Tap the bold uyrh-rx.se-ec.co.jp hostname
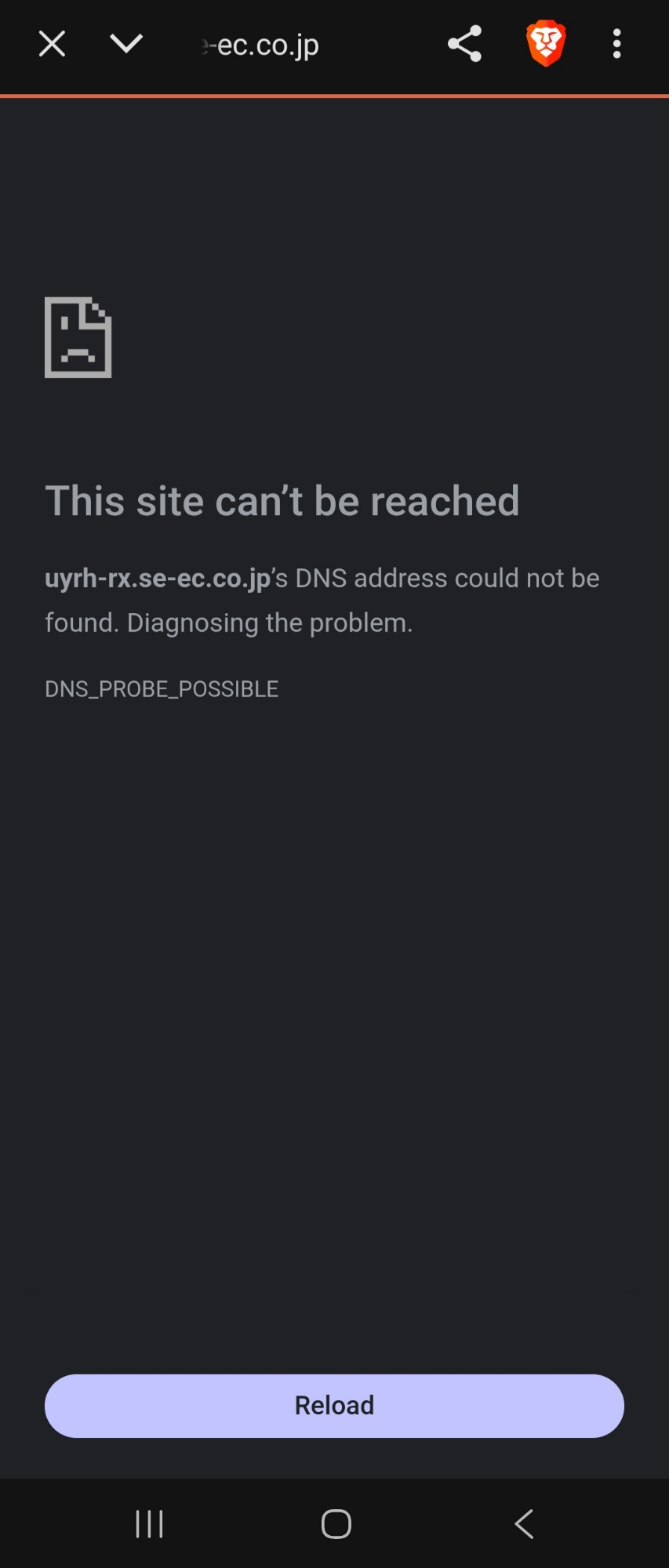 [158, 579]
